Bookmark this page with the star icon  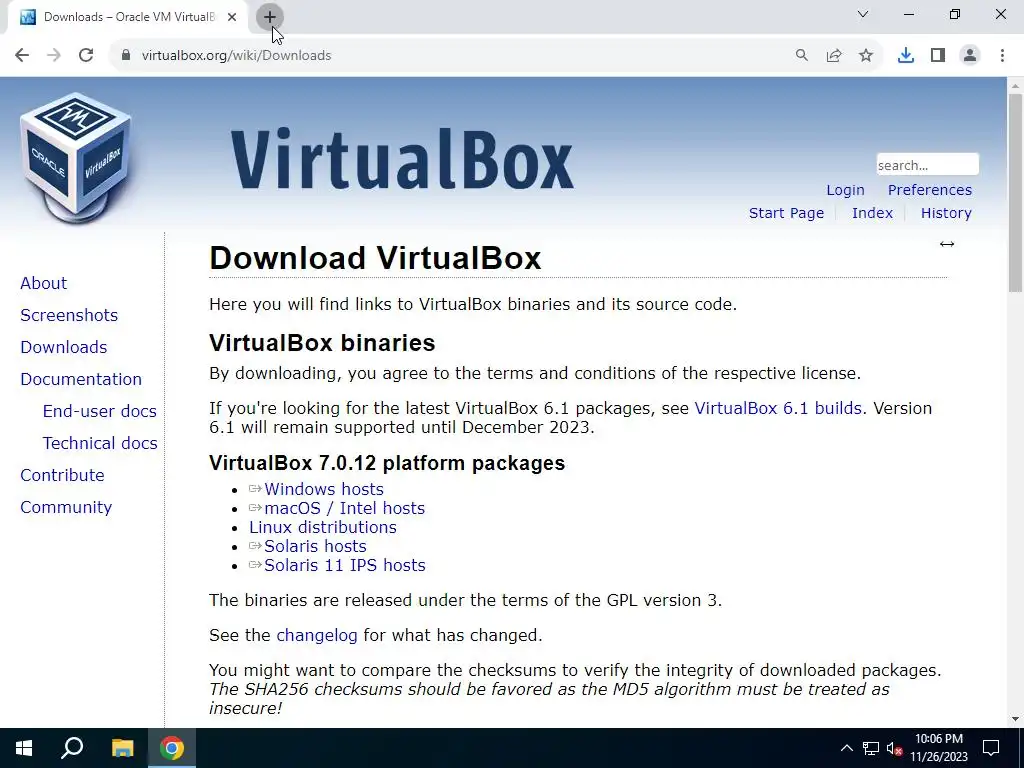(866, 56)
